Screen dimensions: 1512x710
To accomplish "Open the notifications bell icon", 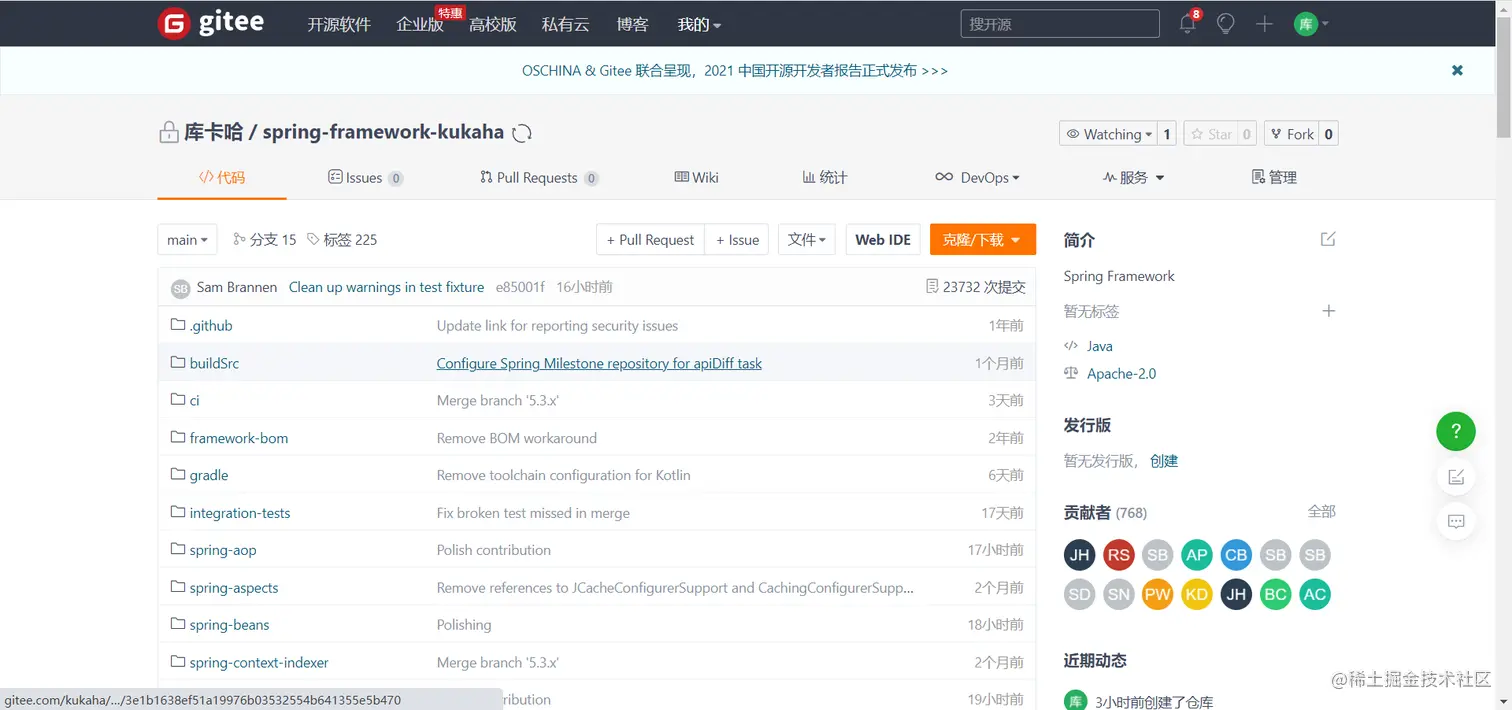I will (1187, 24).
